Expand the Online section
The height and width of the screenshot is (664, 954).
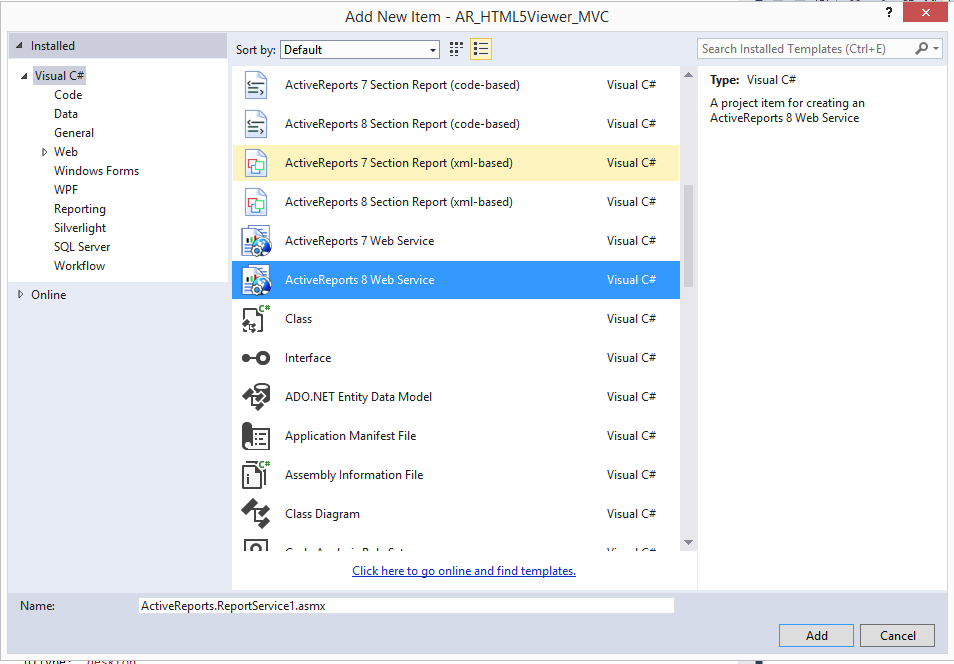tap(20, 295)
